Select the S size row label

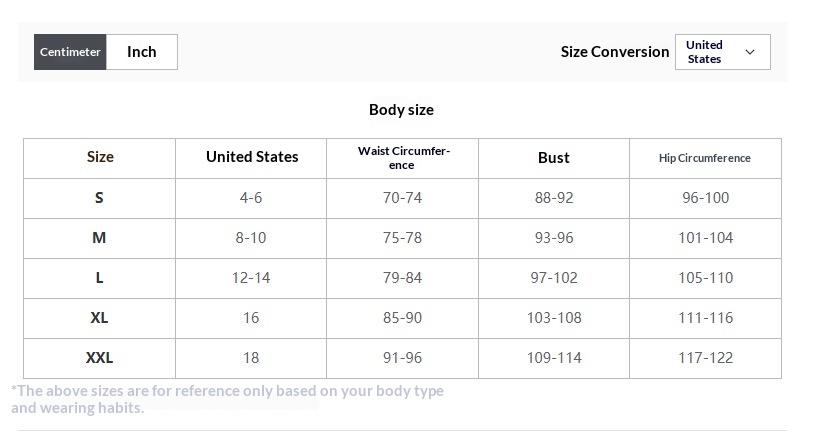[x=99, y=198]
